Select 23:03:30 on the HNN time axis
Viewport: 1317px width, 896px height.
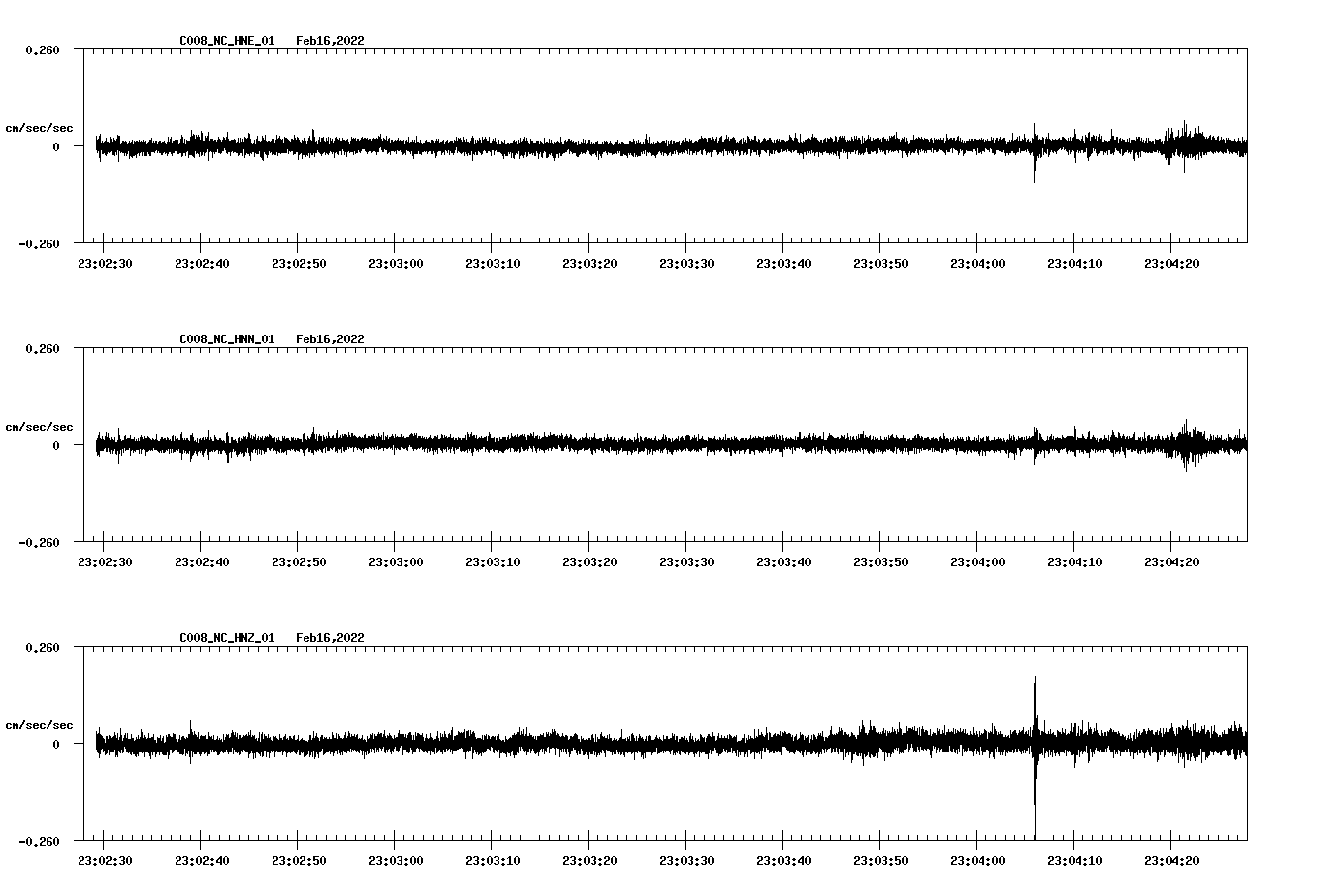[x=687, y=562]
